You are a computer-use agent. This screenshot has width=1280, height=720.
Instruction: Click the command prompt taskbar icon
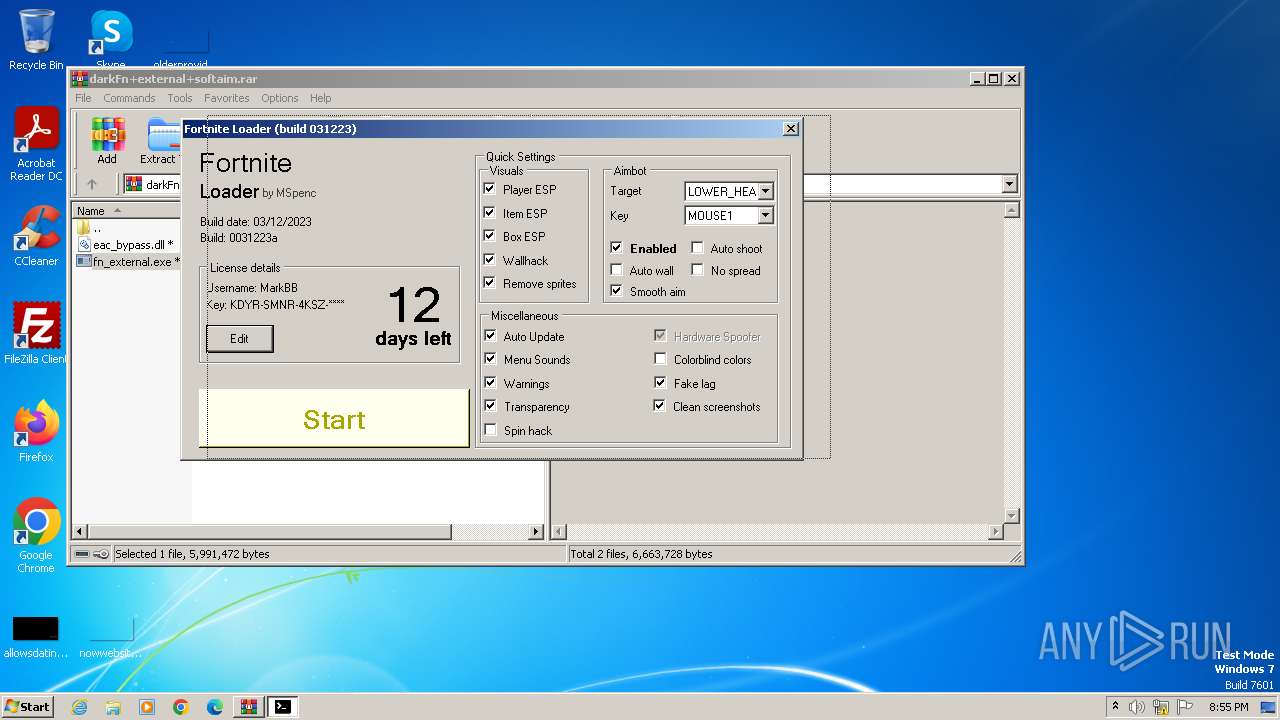[283, 707]
